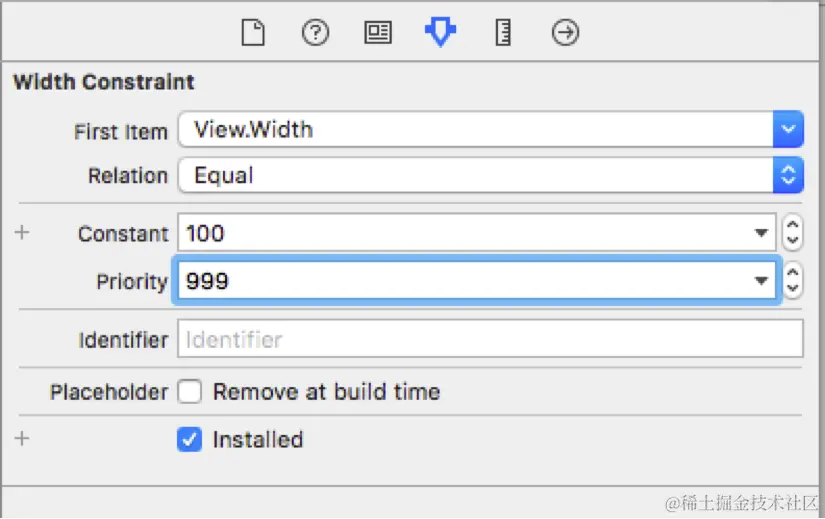The height and width of the screenshot is (519, 825).
Task: Switch to the Identity inspector
Action: 377,33
